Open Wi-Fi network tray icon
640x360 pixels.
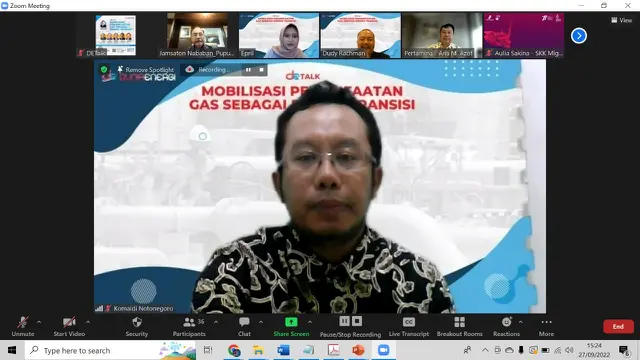point(558,350)
